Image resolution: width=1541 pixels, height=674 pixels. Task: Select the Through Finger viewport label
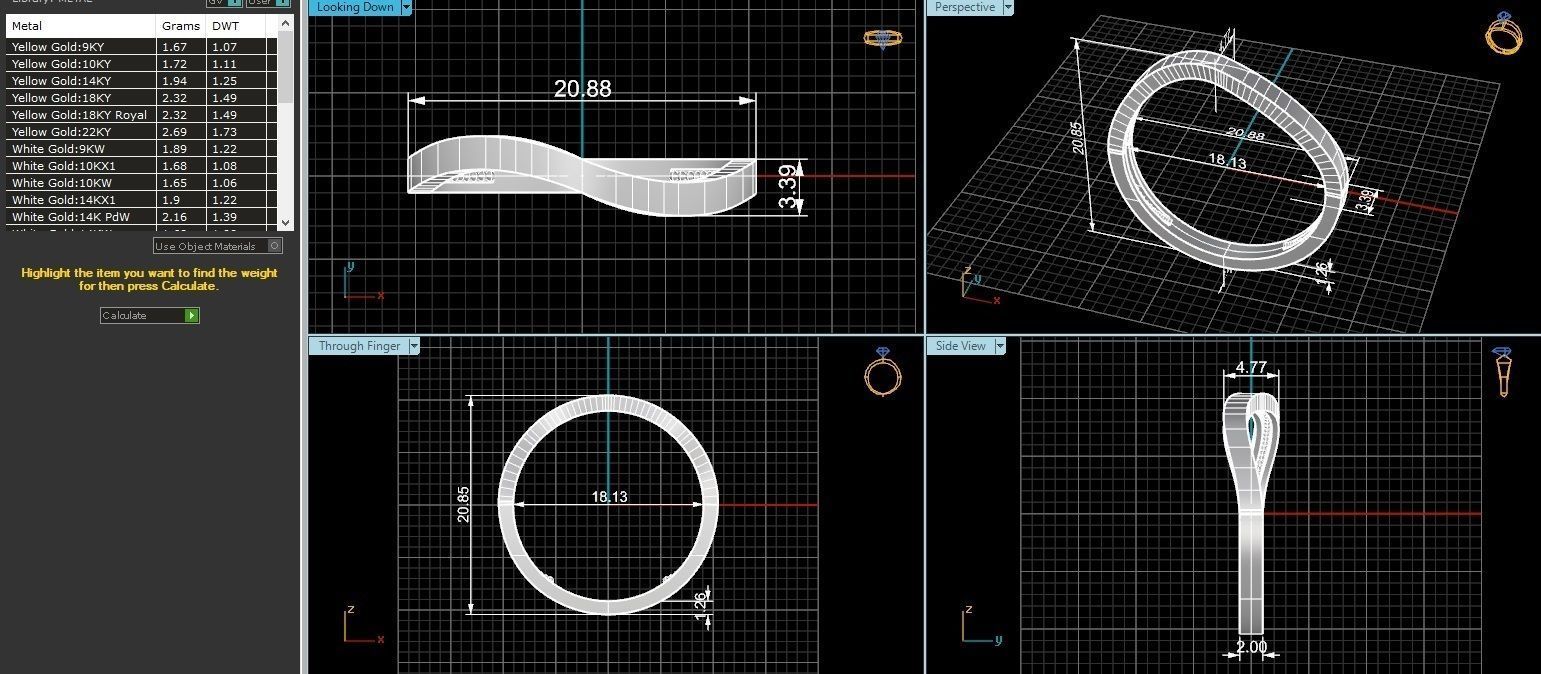[x=359, y=346]
